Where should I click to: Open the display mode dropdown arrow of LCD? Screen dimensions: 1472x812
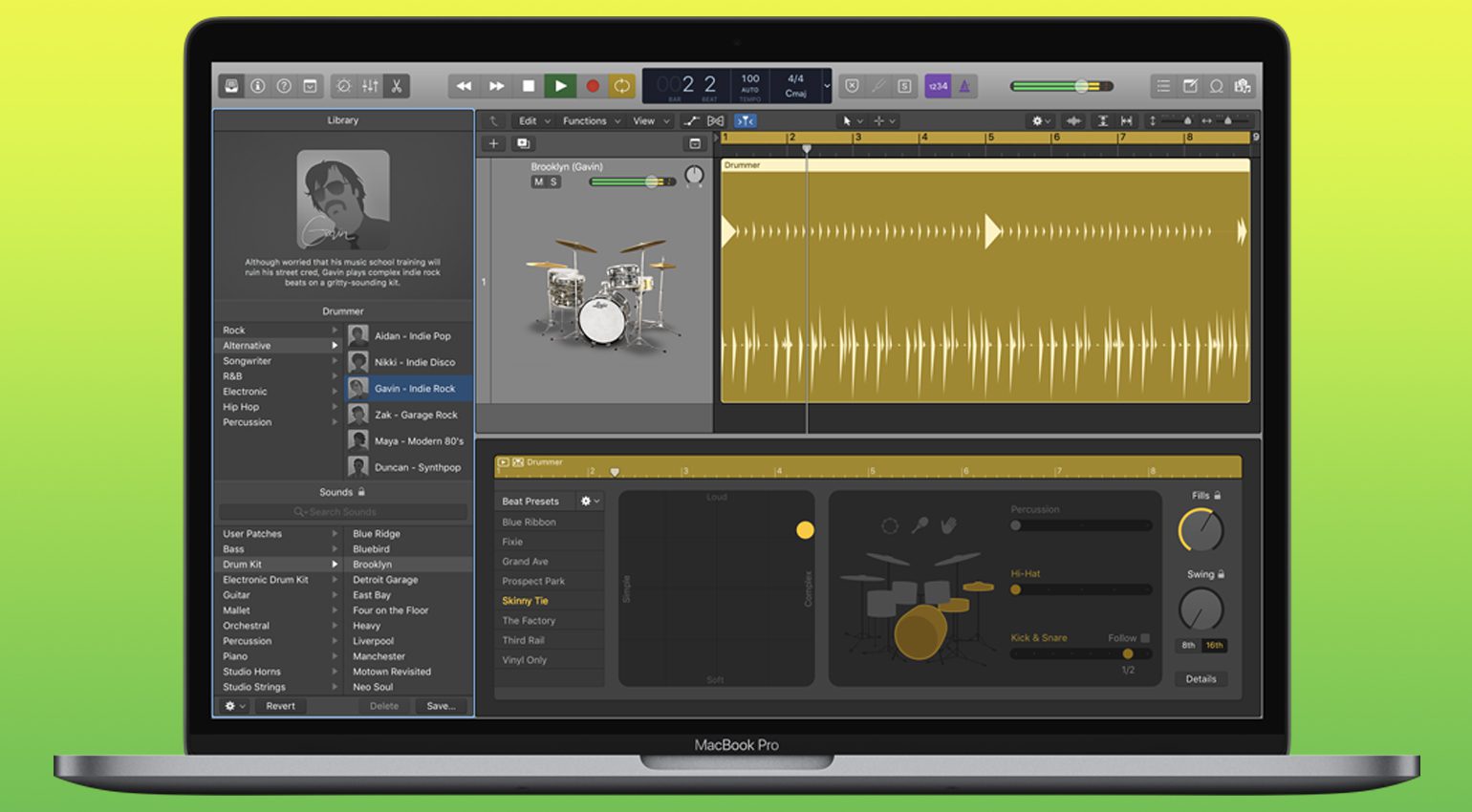(826, 86)
